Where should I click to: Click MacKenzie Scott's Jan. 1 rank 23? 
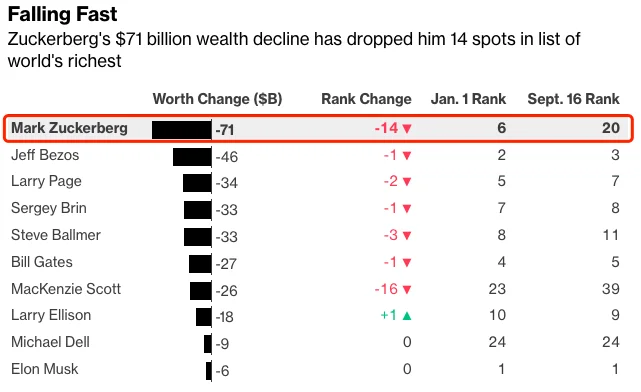click(x=497, y=289)
